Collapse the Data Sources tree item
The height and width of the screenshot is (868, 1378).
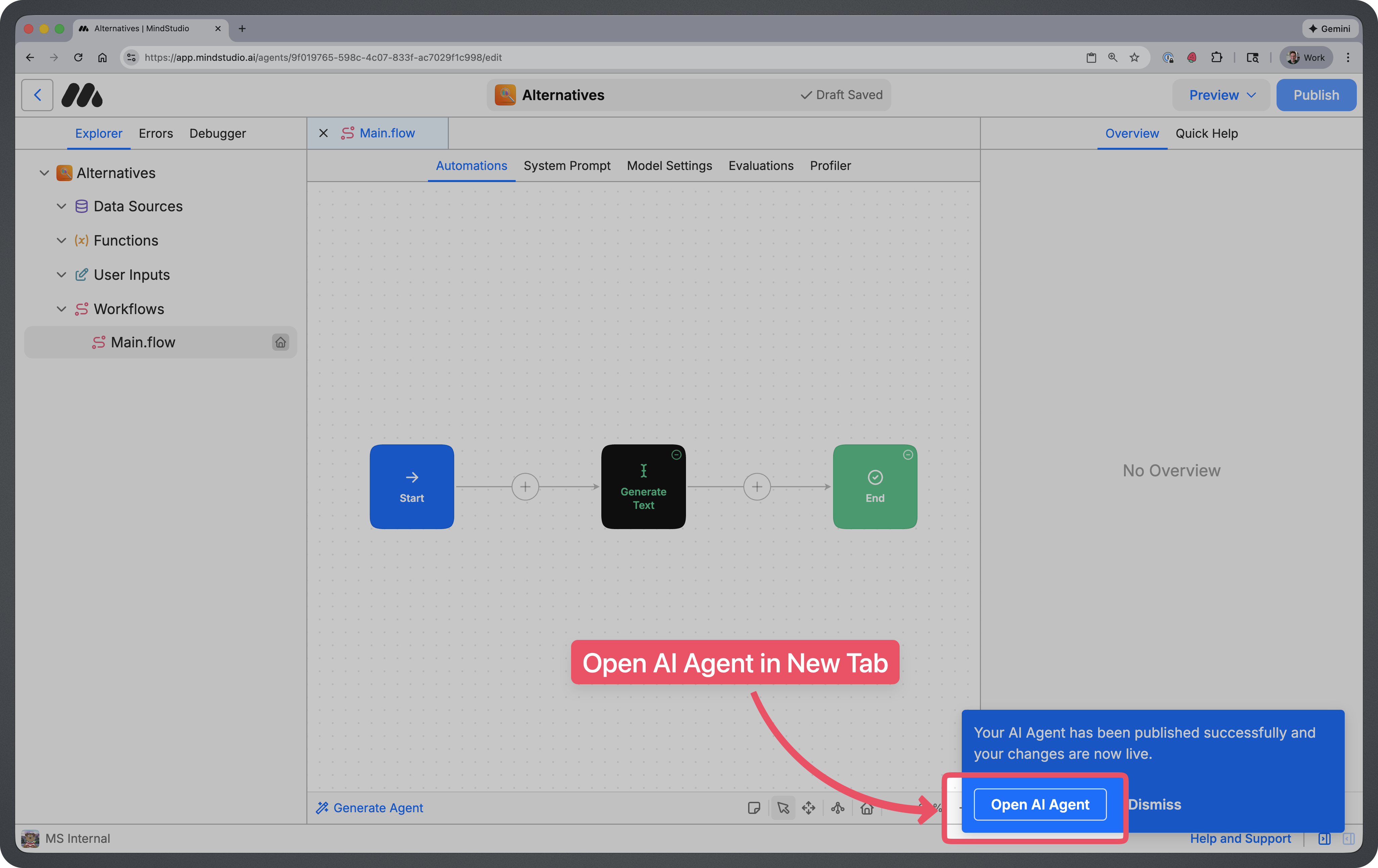(x=62, y=206)
